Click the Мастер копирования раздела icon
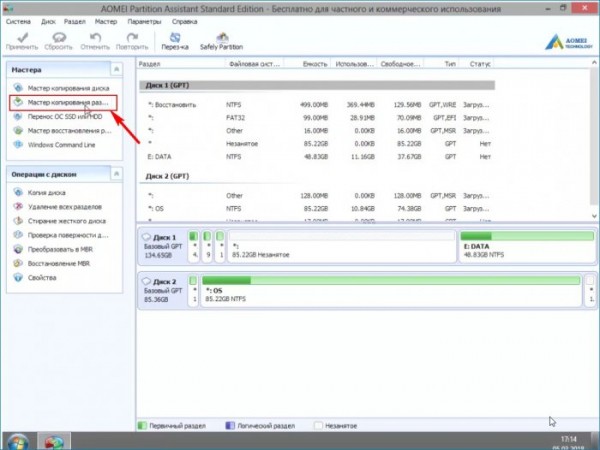Image resolution: width=600 pixels, height=450 pixels. tap(18, 102)
